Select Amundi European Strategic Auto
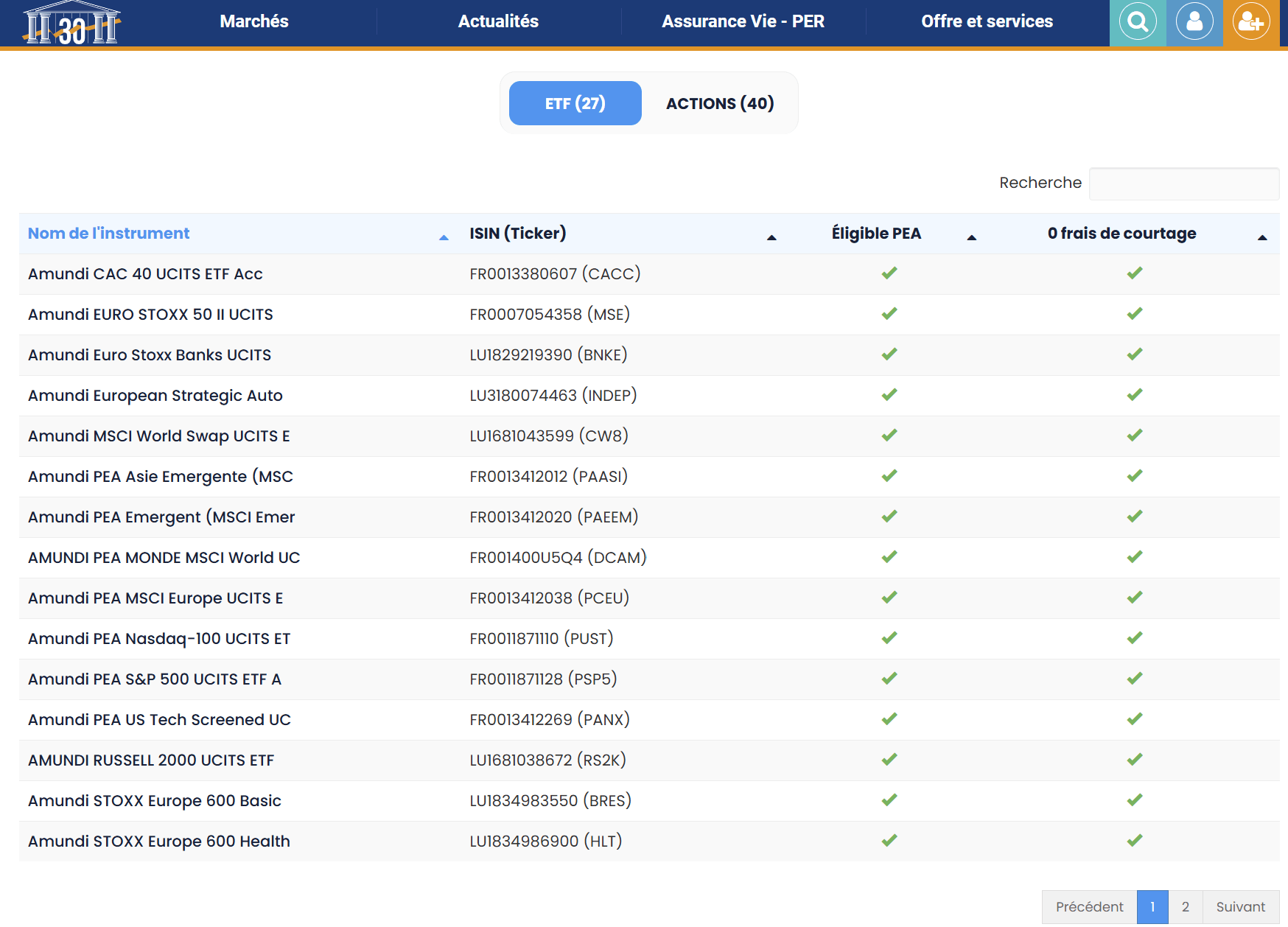 155,396
